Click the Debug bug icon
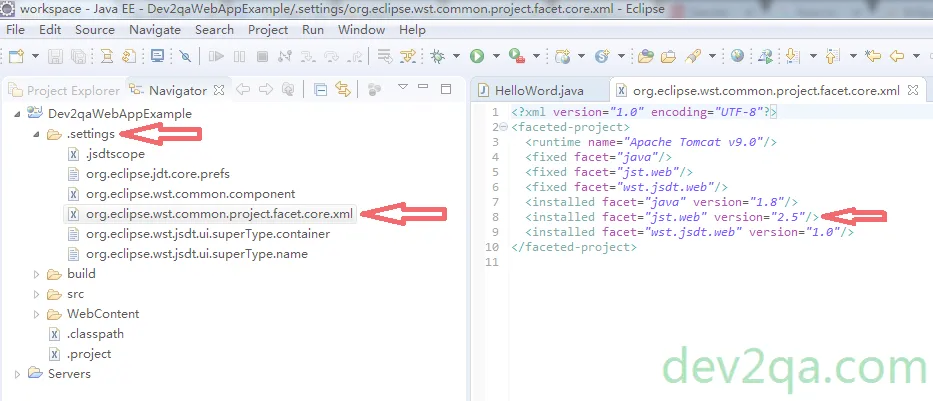933x401 pixels. click(438, 57)
